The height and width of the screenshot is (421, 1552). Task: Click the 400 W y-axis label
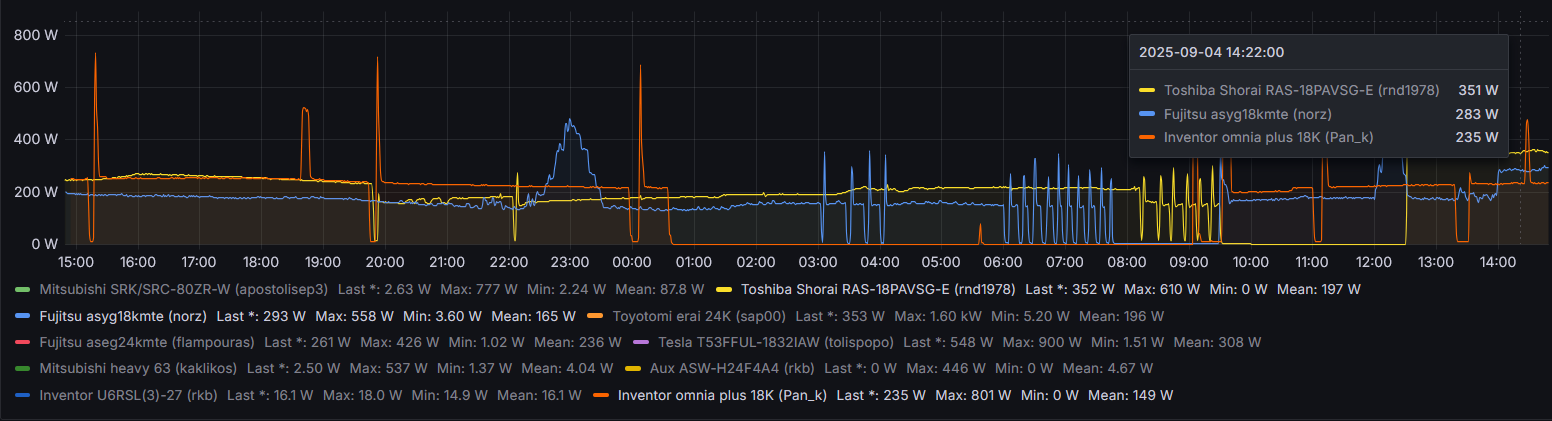pos(36,139)
